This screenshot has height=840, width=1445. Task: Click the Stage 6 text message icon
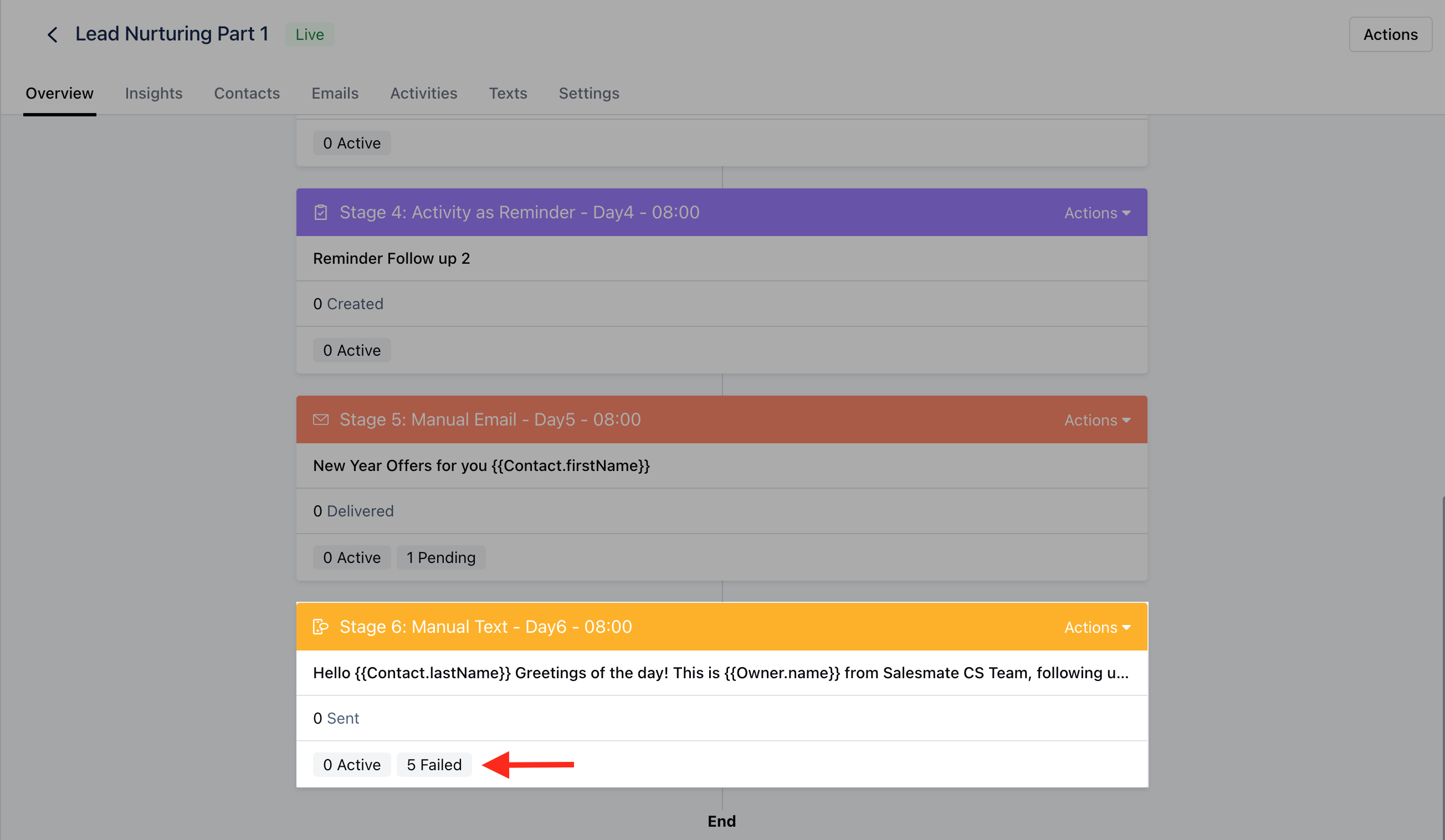(x=321, y=627)
